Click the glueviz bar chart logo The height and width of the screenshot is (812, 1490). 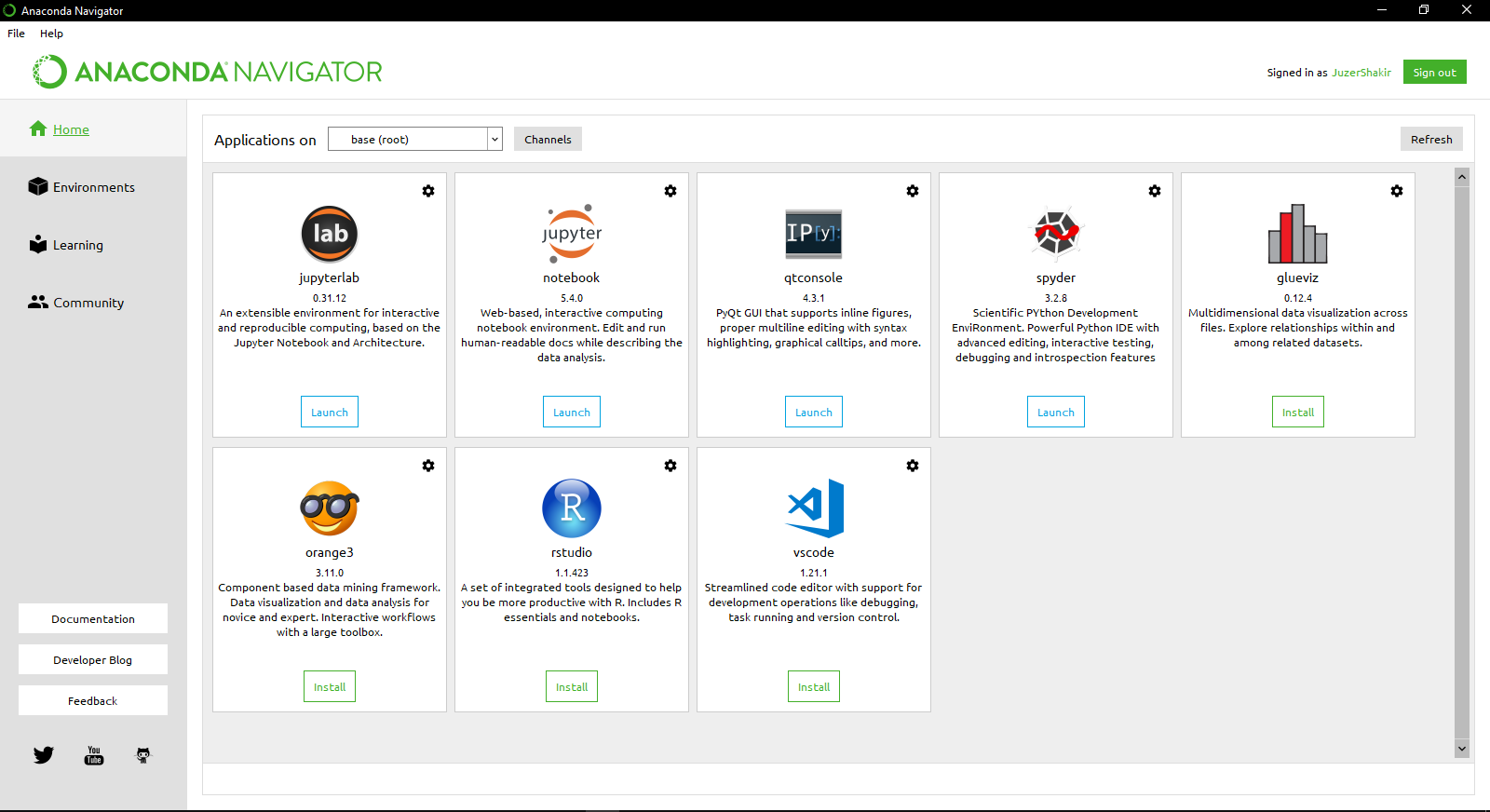(x=1298, y=234)
